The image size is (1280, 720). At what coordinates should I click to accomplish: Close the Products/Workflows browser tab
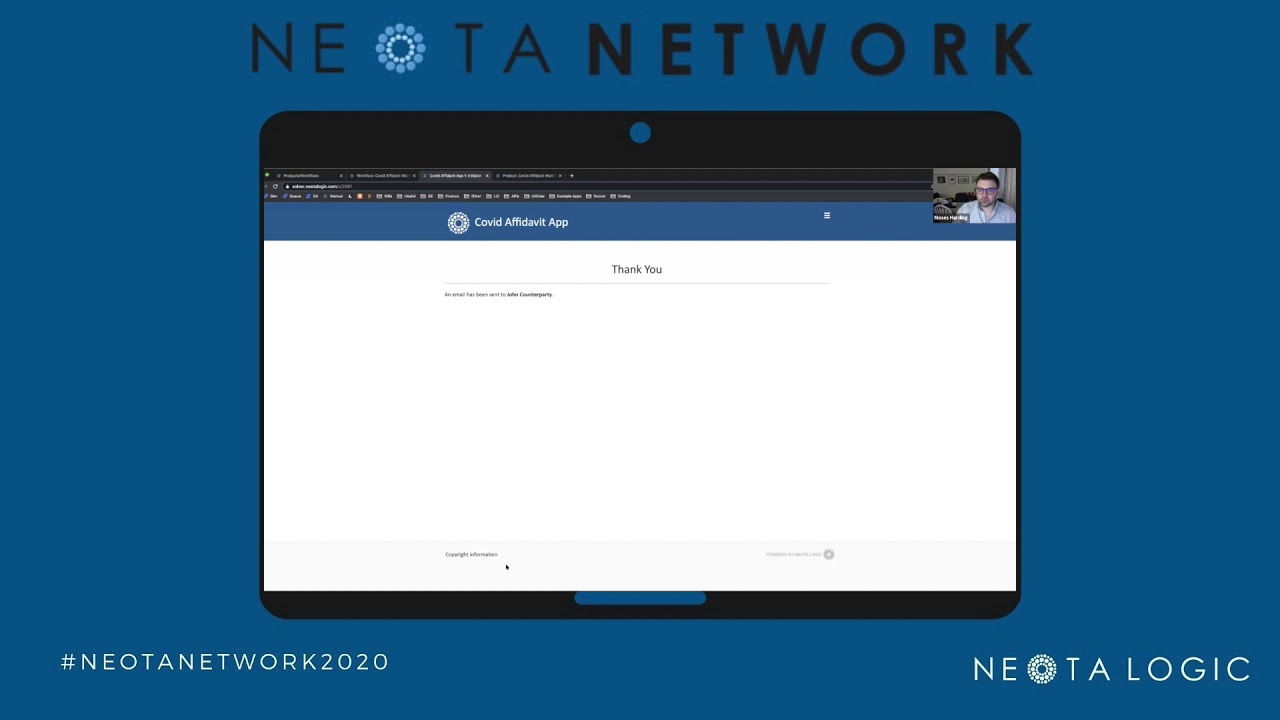coord(341,175)
